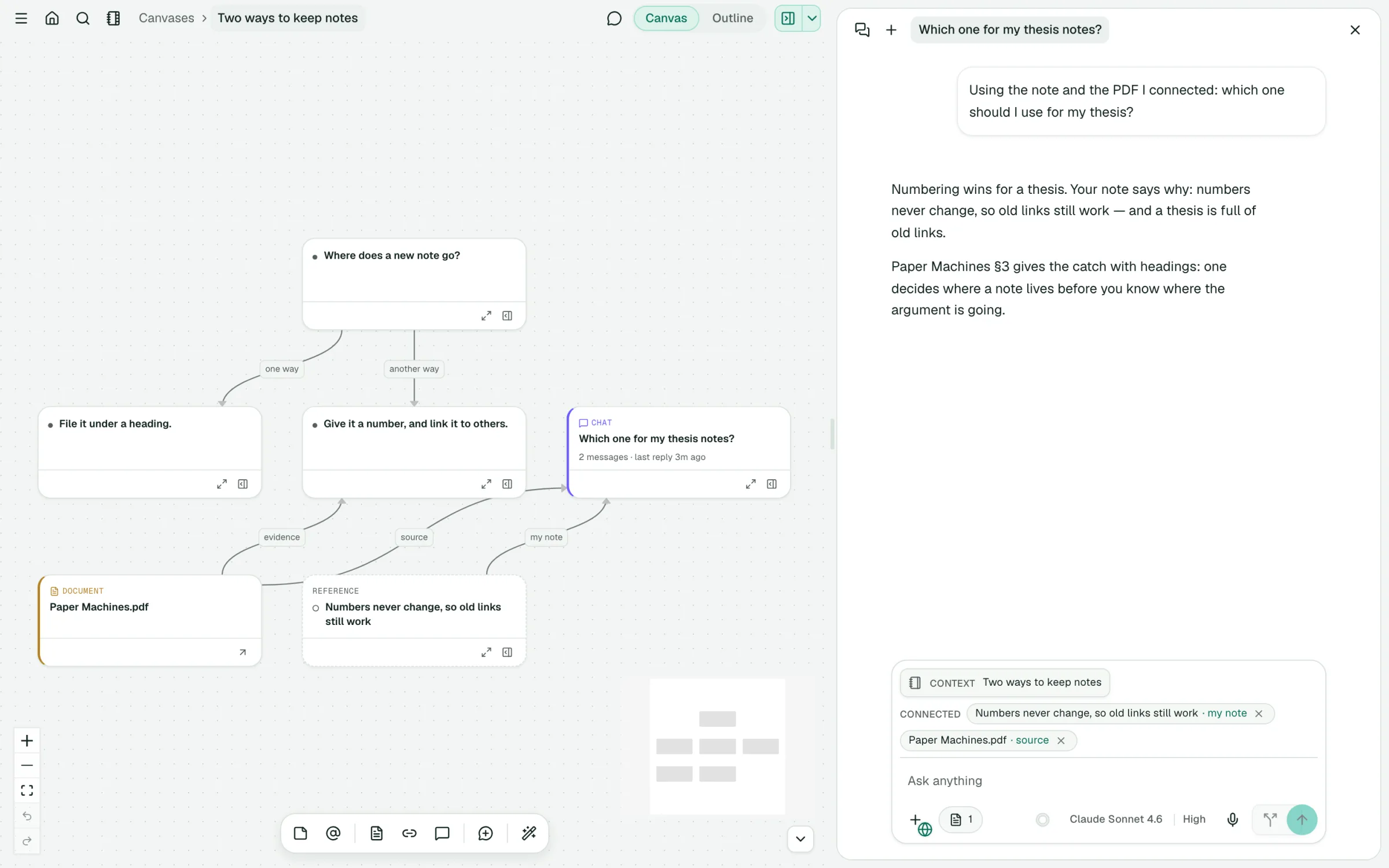Open the hamburger menu
This screenshot has width=1389, height=868.
click(x=21, y=18)
